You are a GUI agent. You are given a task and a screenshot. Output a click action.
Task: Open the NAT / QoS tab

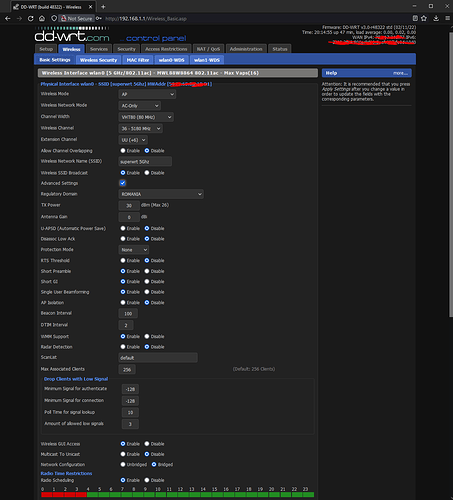click(x=208, y=49)
